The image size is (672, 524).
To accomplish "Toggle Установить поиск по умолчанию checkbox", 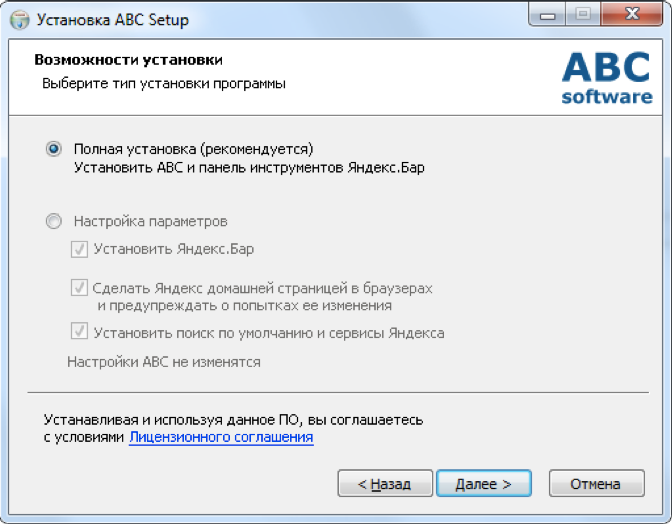I will click(x=79, y=332).
